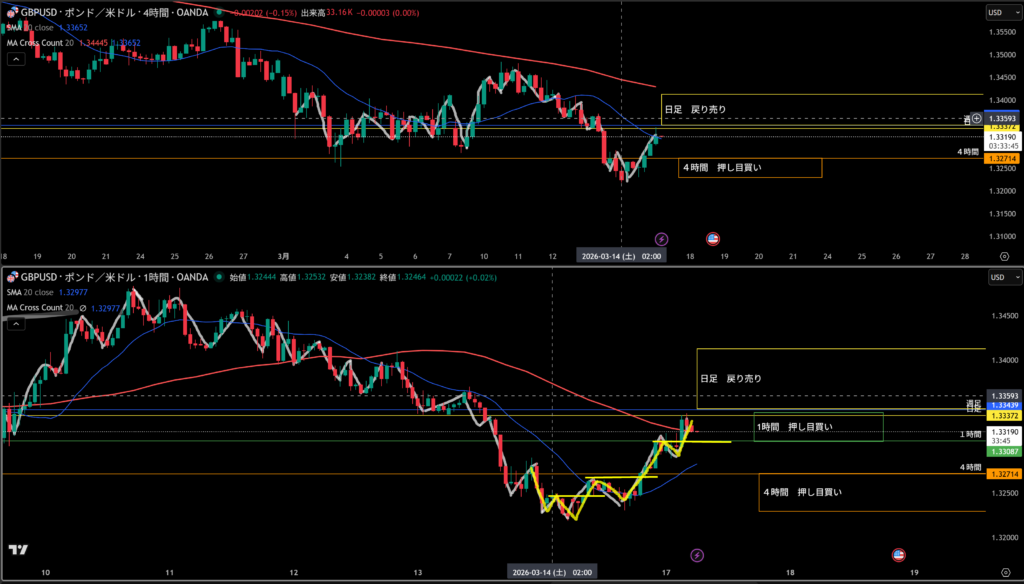Viewport: 1024px width, 584px height.
Task: Click the purple lightning event icon in lower chart
Action: click(x=697, y=554)
